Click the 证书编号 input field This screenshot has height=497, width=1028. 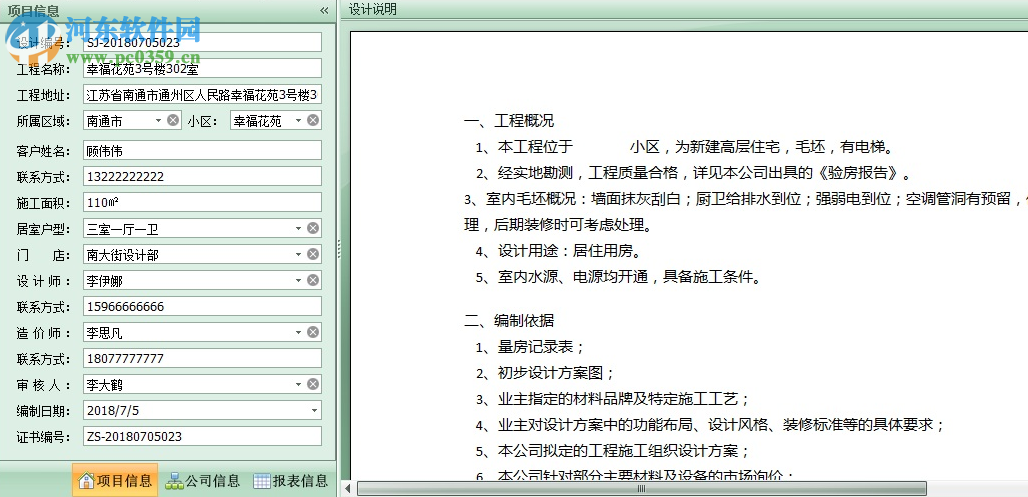[x=203, y=436]
